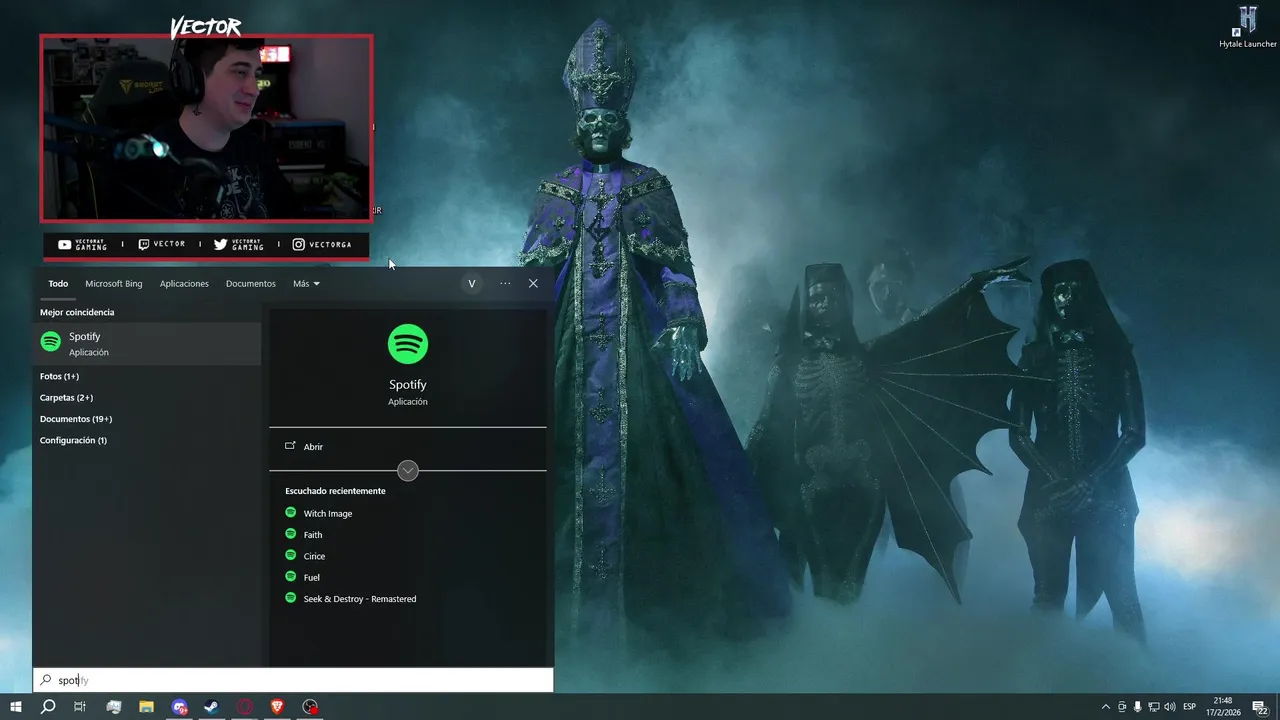Expand Fotos (1+) results
Viewport: 1280px width, 720px height.
pyautogui.click(x=59, y=376)
